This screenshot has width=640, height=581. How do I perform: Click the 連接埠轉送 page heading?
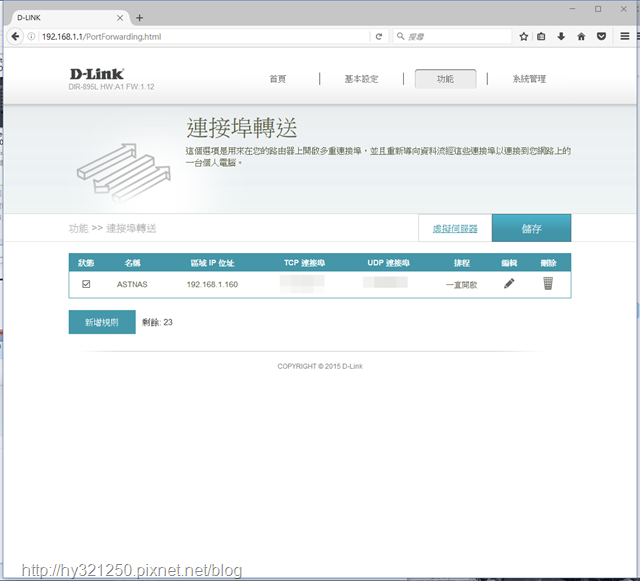pyautogui.click(x=242, y=128)
